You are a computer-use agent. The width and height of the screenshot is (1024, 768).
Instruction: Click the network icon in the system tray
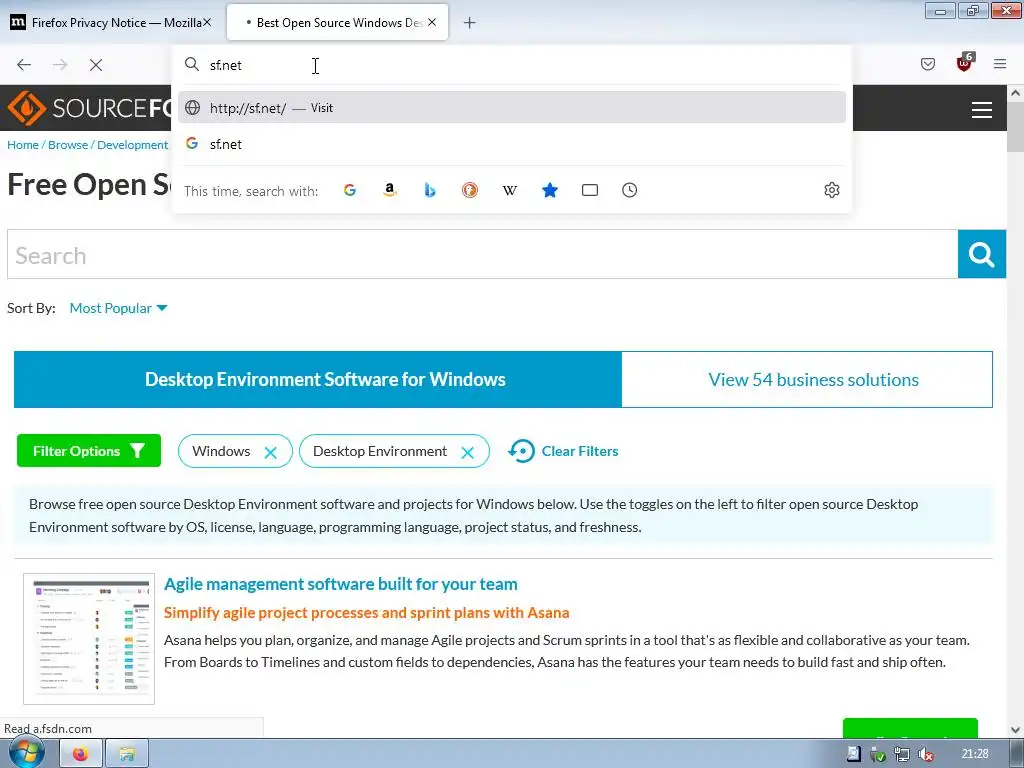click(x=902, y=755)
